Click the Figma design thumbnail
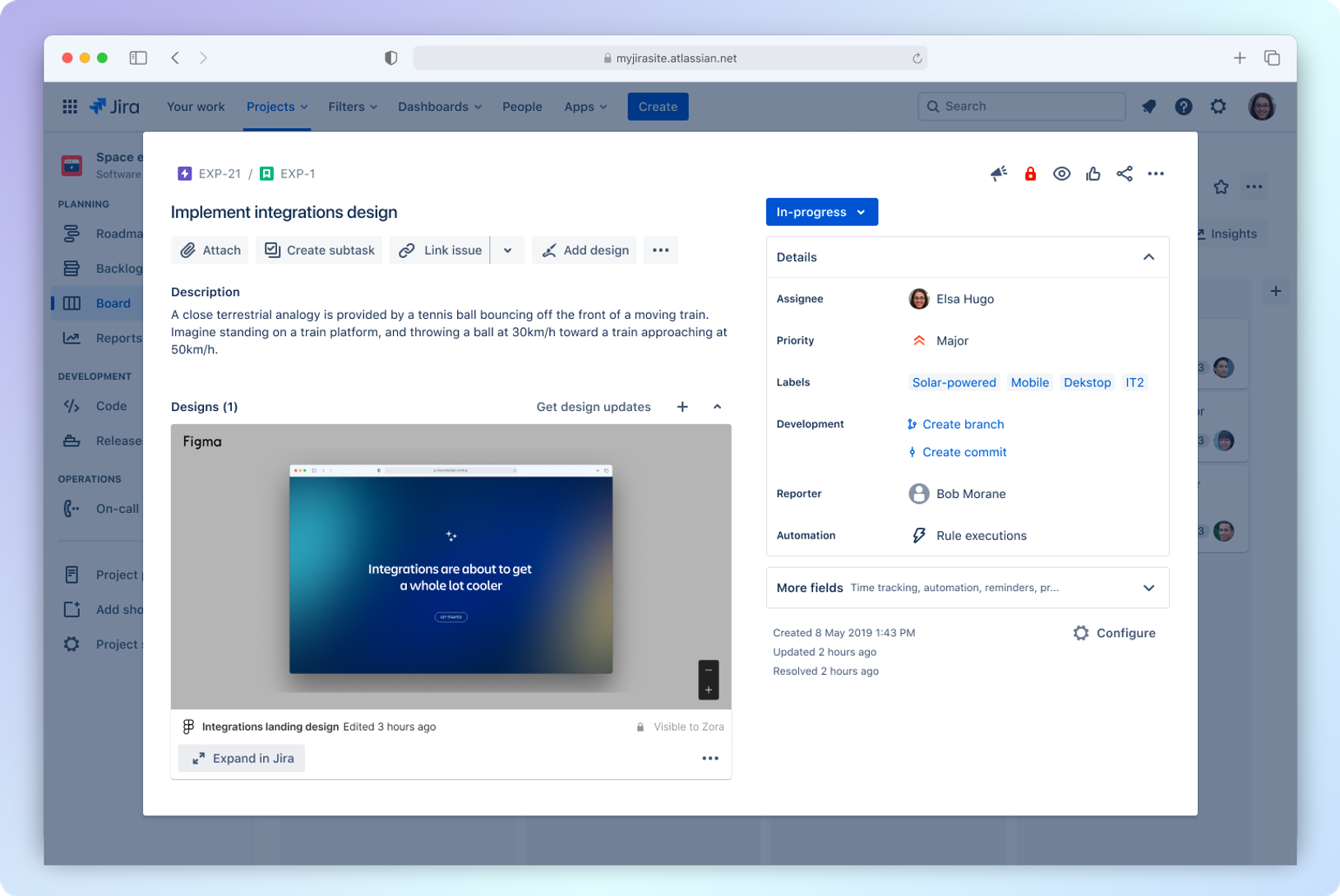Viewport: 1340px width, 896px height. click(451, 569)
